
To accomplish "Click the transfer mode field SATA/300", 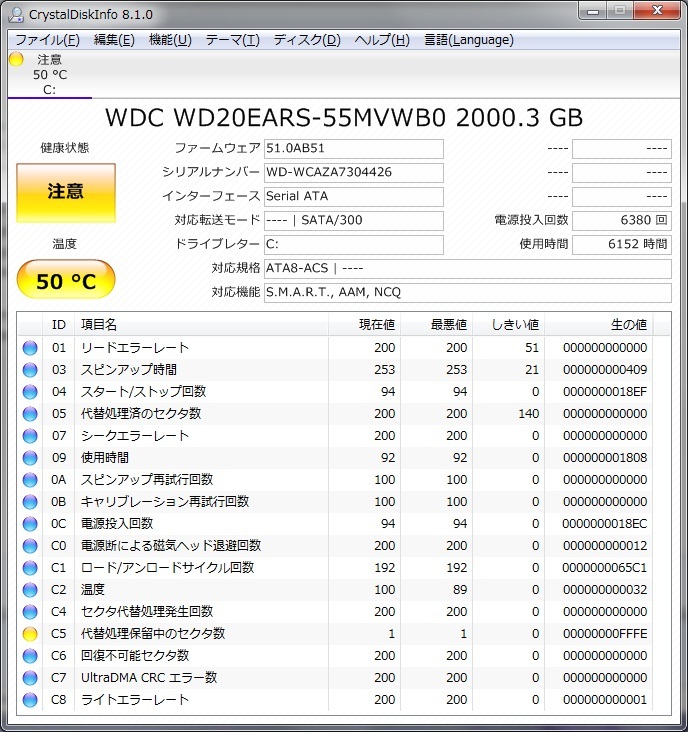I will (x=353, y=220).
